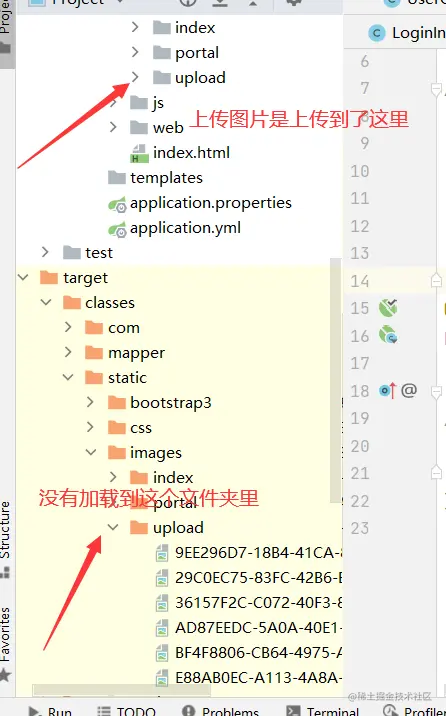Open the Run tool window tab
This screenshot has height=716, width=446.
pyautogui.click(x=50, y=710)
